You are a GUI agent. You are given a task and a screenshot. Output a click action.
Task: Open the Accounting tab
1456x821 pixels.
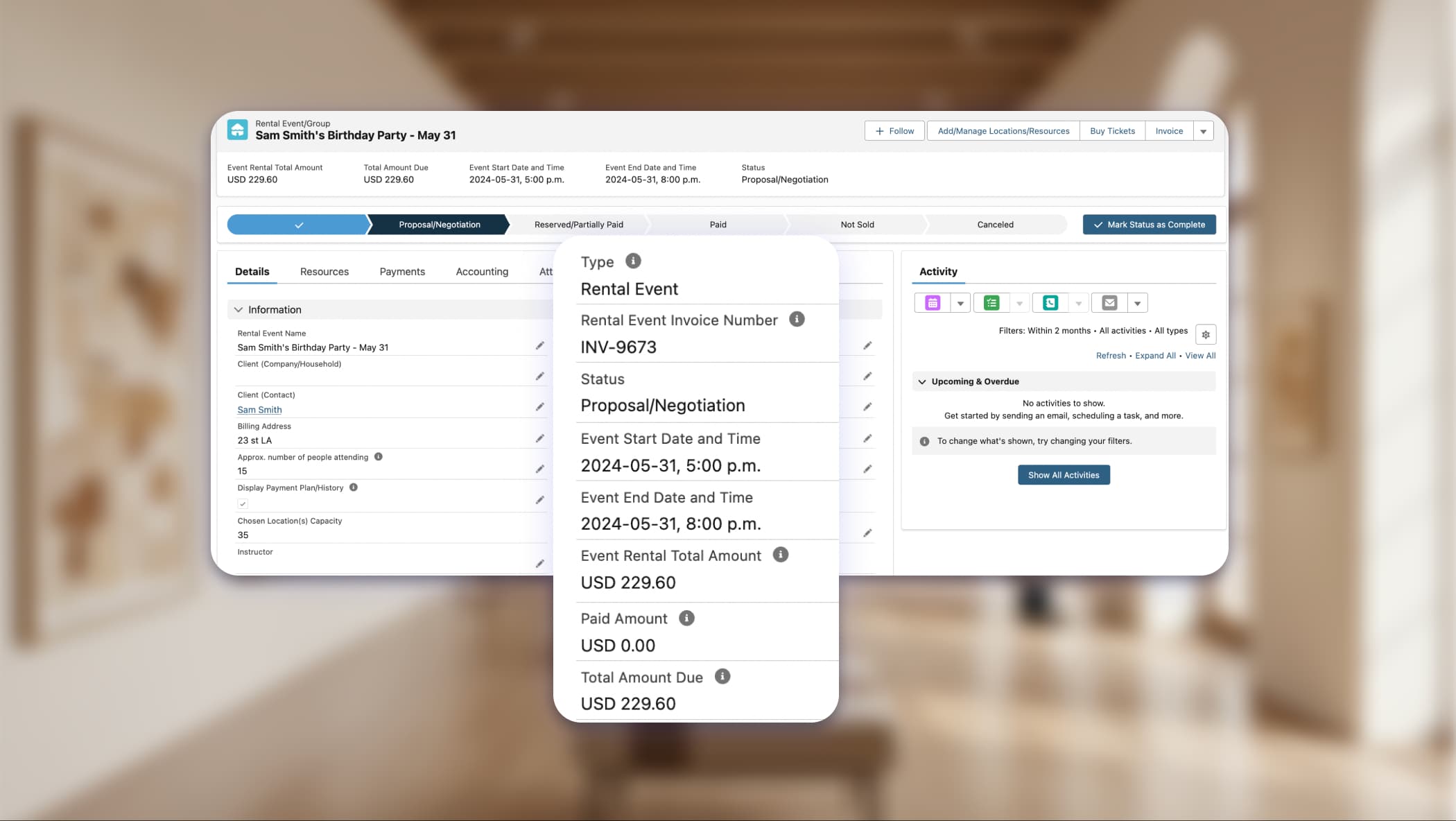tap(481, 271)
